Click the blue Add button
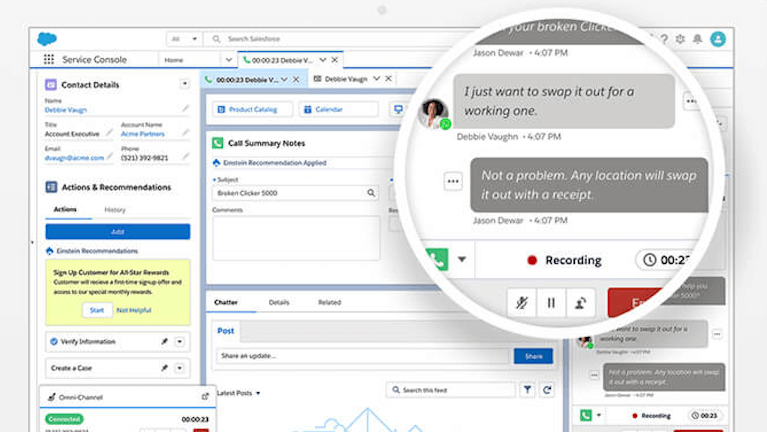The height and width of the screenshot is (432, 767). tap(118, 231)
